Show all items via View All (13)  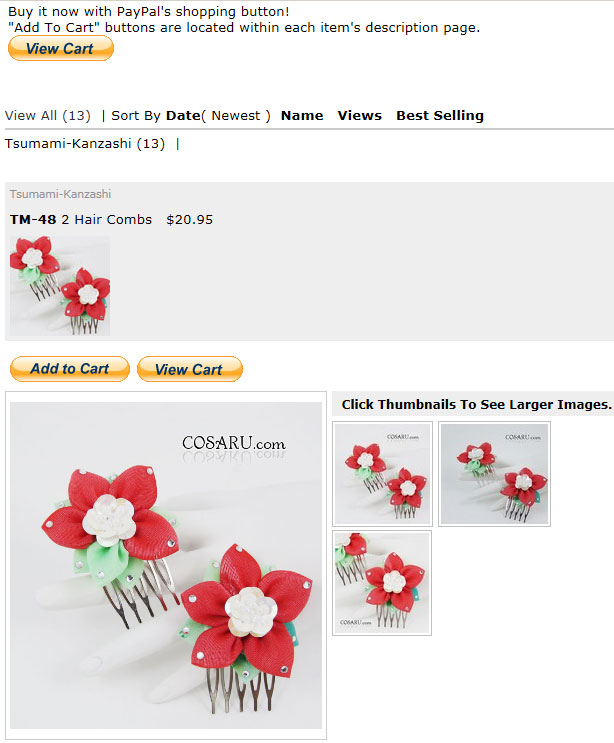click(x=47, y=116)
